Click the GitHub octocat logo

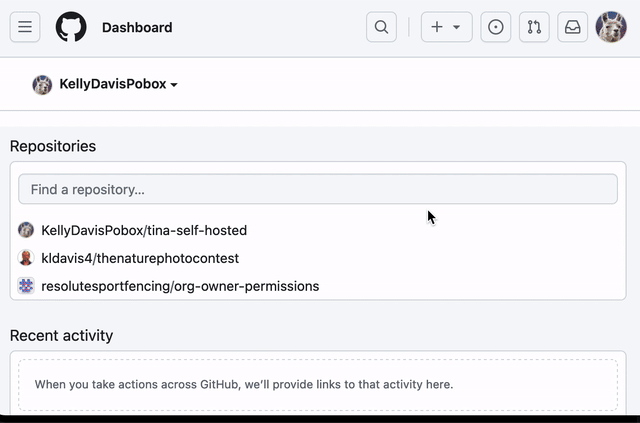(71, 27)
